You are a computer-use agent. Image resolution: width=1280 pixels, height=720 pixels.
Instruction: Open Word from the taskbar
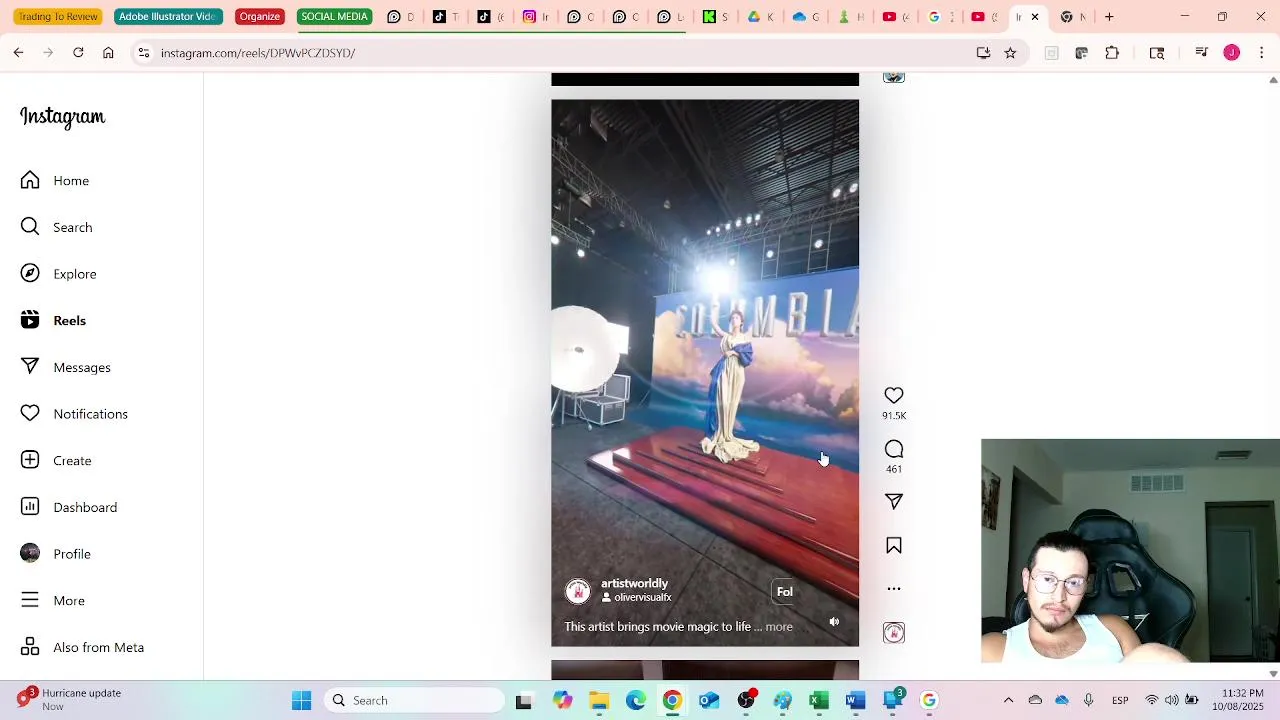click(855, 701)
